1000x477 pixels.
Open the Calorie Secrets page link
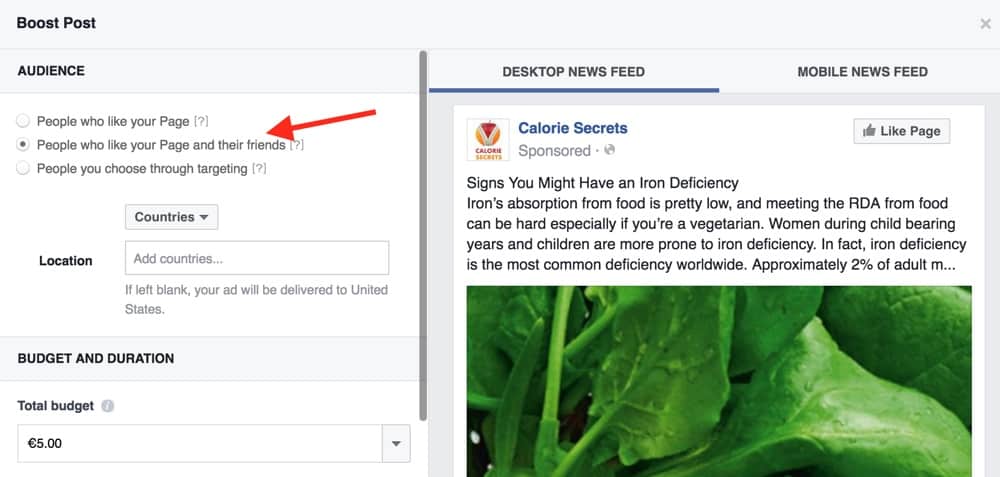(573, 128)
